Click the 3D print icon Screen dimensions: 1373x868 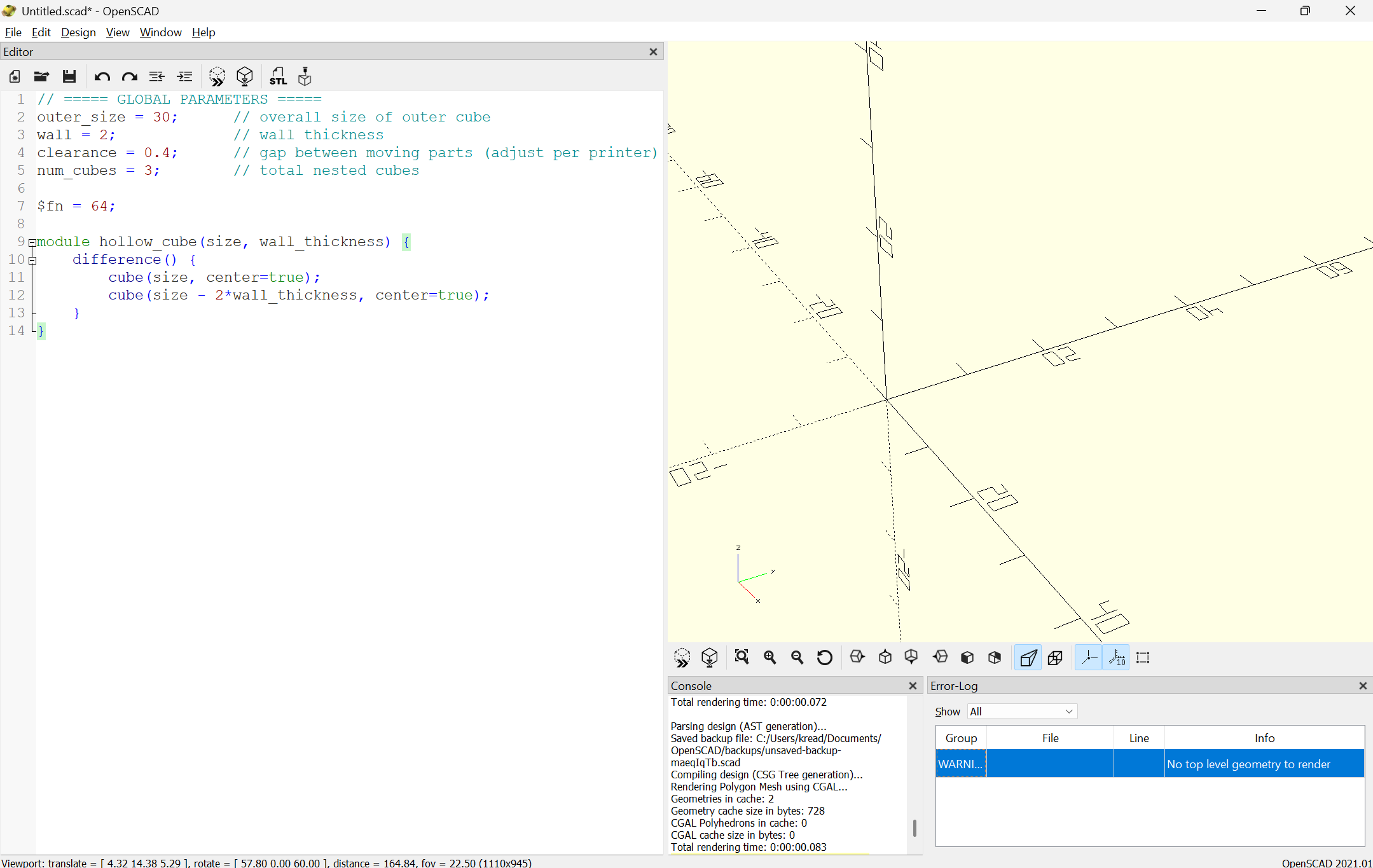305,76
